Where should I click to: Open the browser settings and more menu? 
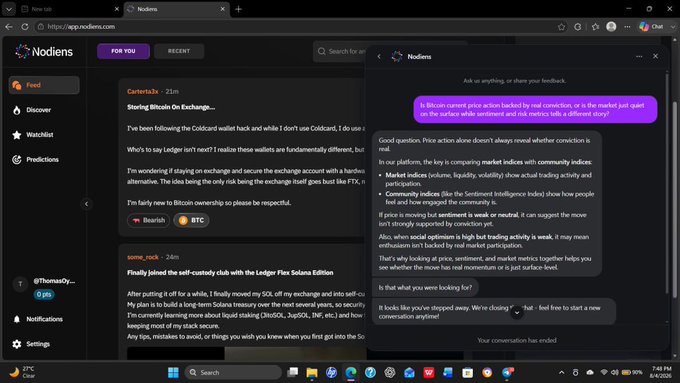(627, 26)
